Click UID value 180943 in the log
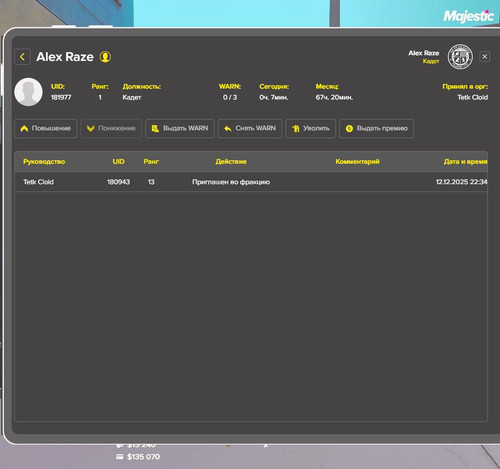The width and height of the screenshot is (500, 469). coord(118,182)
